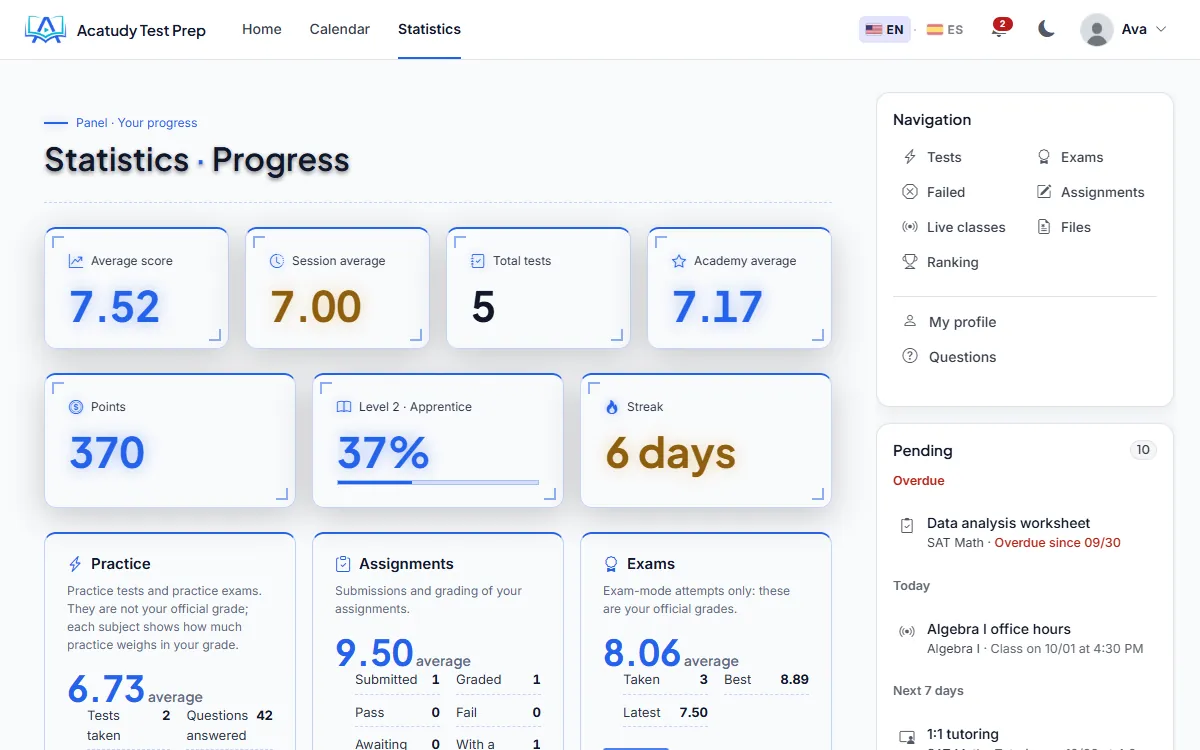Click the 'Overdue since 09/30' text
Image resolution: width=1200 pixels, height=750 pixels.
tap(1058, 543)
